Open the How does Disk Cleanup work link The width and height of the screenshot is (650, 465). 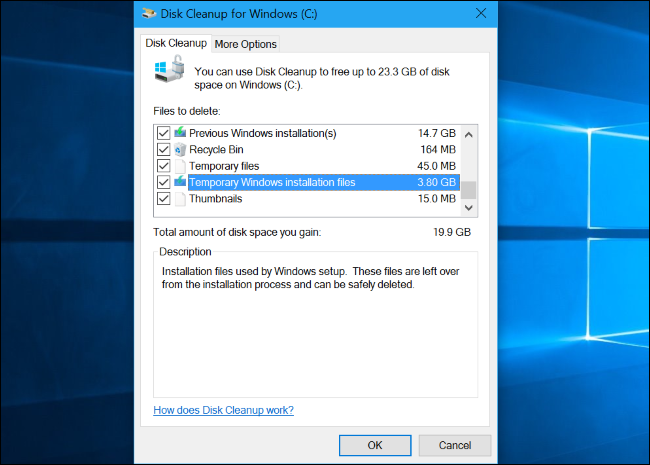pyautogui.click(x=223, y=410)
